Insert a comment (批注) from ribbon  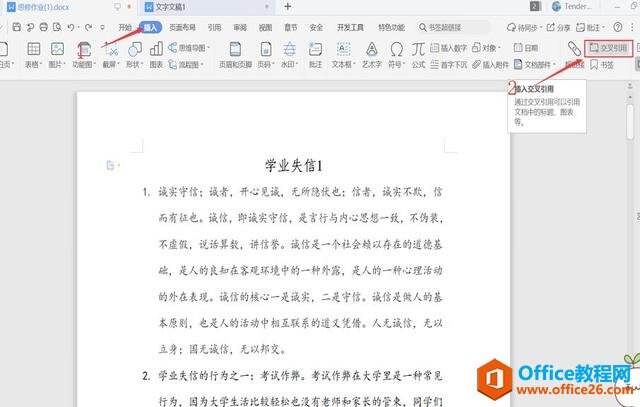pyautogui.click(x=315, y=55)
